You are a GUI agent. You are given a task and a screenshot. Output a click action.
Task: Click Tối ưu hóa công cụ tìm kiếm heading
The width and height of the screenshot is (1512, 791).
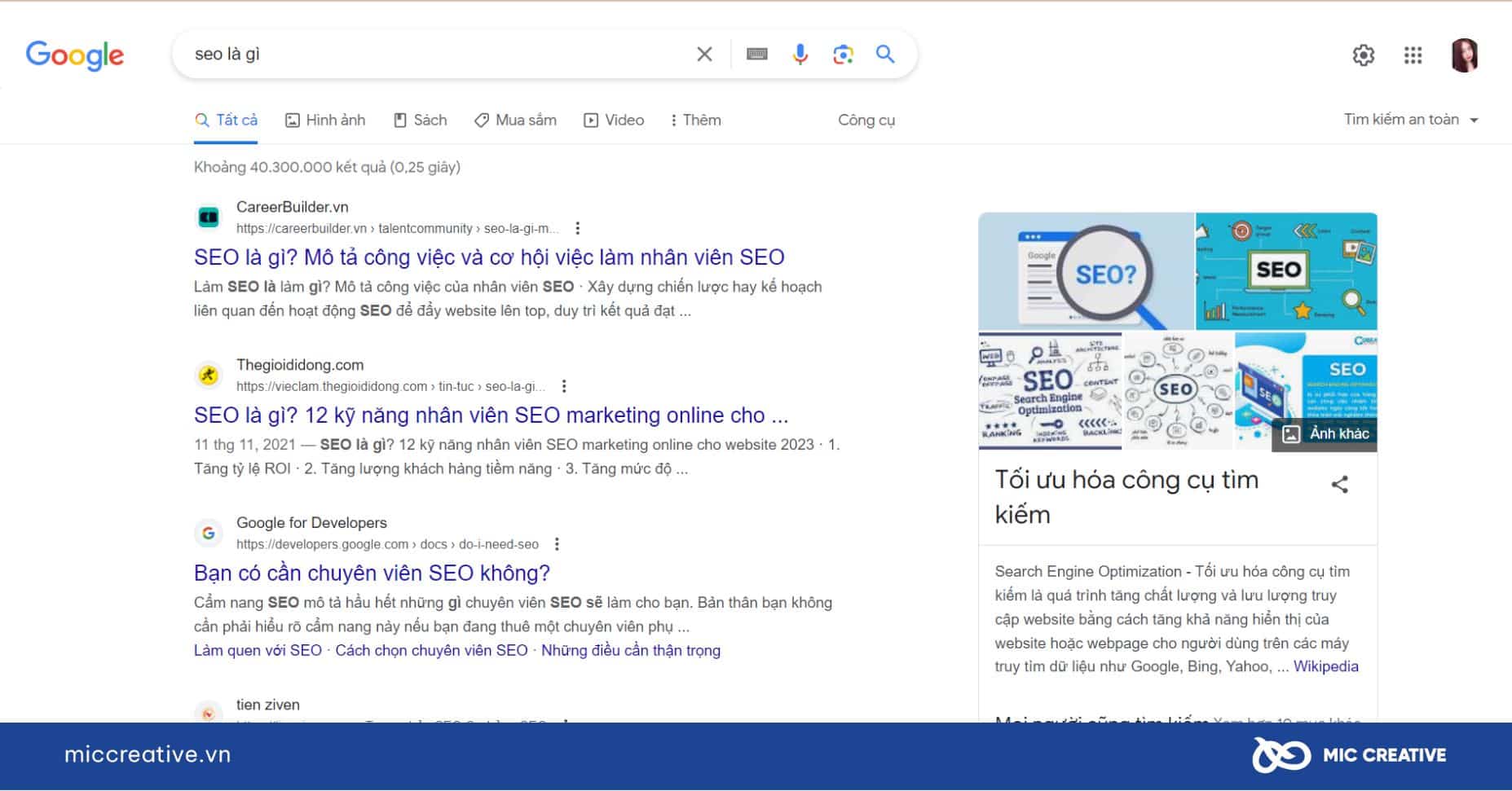point(1126,498)
